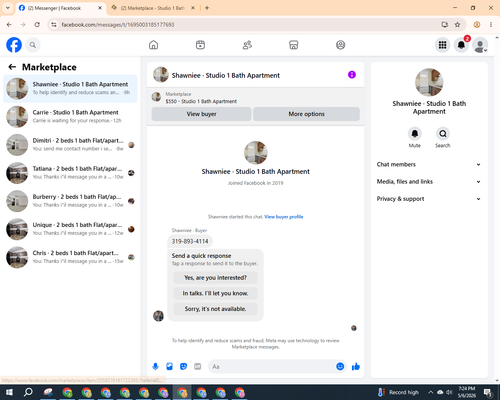Send quick reply 'Sorry, it's not available.'
The image size is (500, 400).
pos(215,309)
